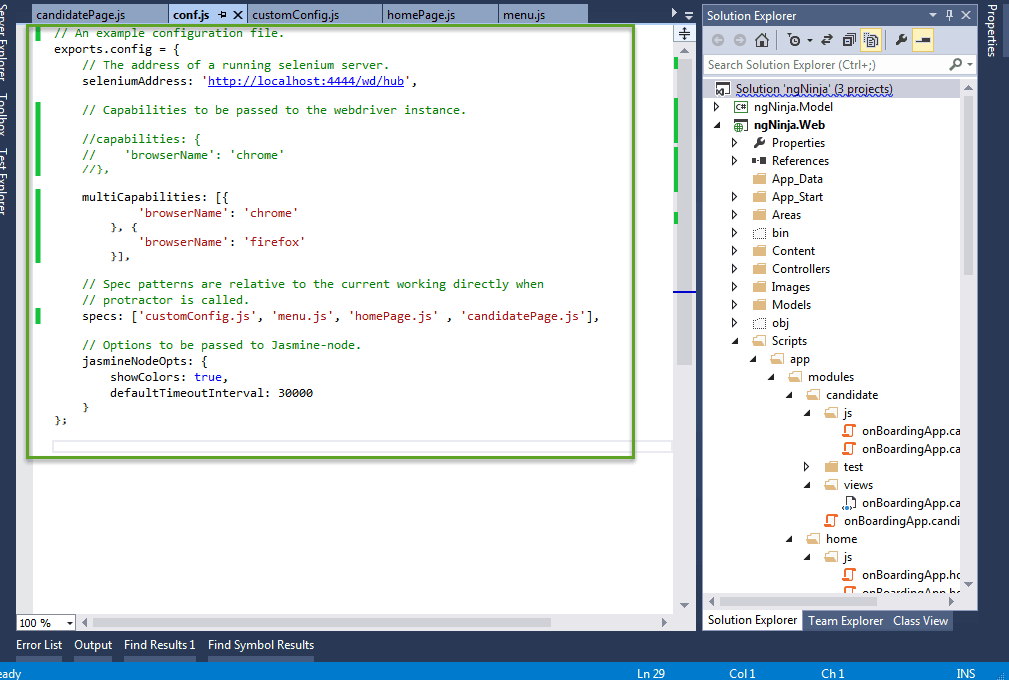Click the editor vertical scrollbar thumb
1009x680 pixels.
684,210
